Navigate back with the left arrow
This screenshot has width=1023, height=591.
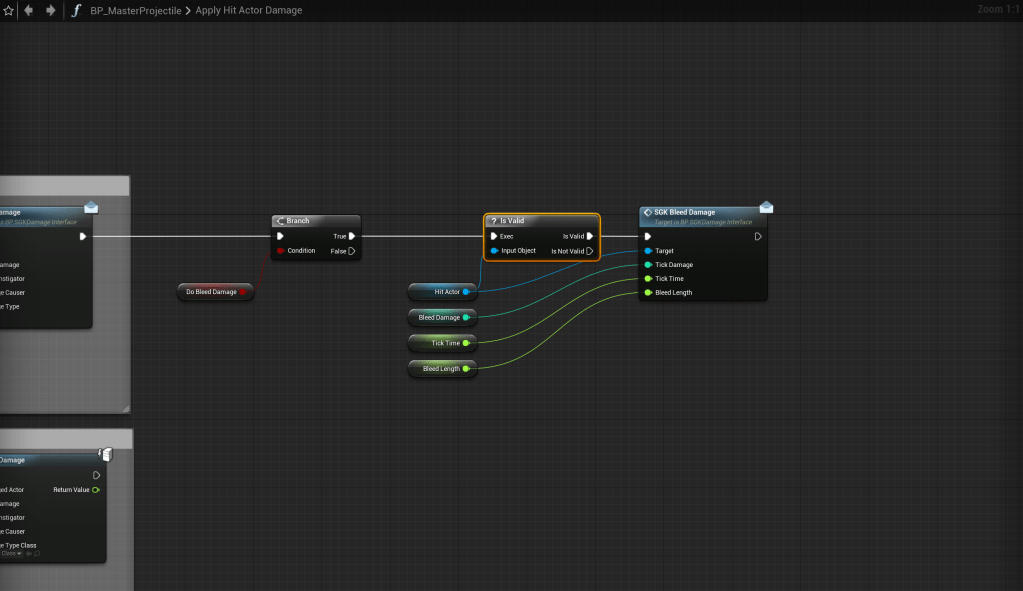[28, 10]
